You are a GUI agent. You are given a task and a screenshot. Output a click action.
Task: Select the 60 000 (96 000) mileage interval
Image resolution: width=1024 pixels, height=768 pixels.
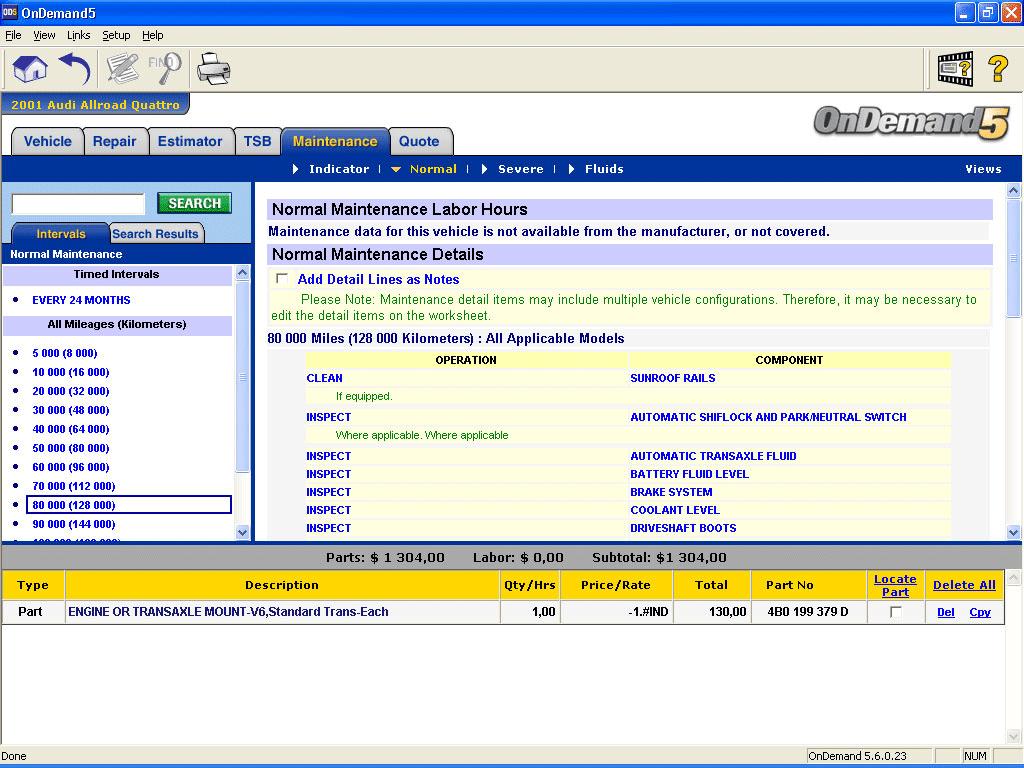[x=71, y=467]
